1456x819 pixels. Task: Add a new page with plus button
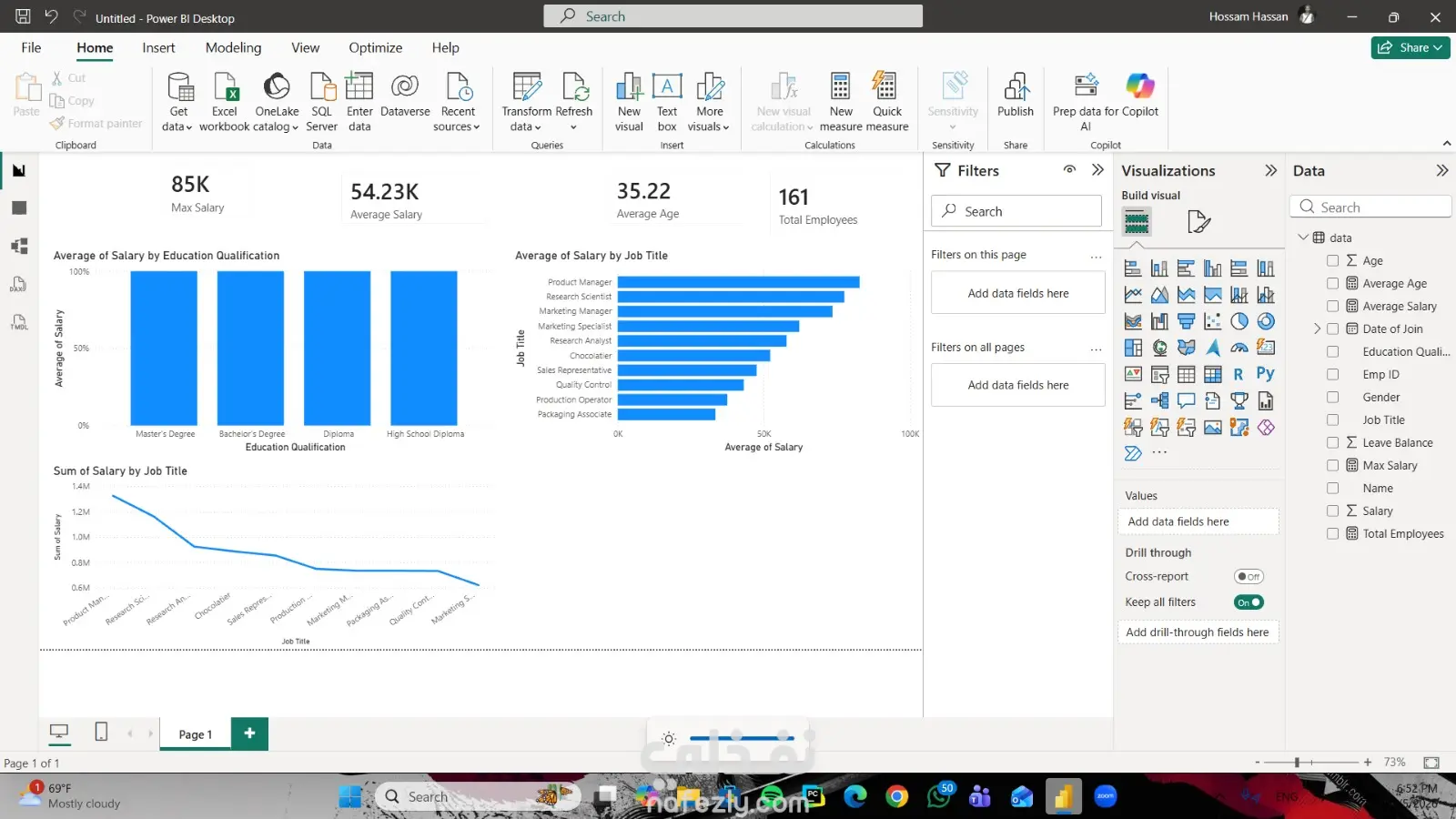coord(249,733)
